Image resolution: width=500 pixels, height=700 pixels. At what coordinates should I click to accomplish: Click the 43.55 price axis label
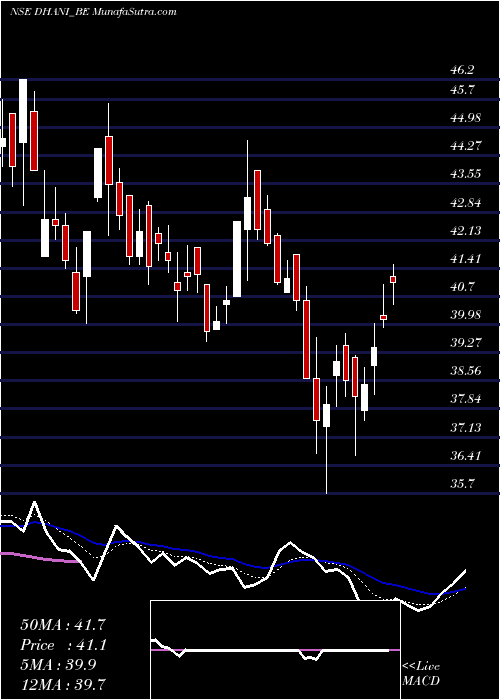tap(465, 174)
